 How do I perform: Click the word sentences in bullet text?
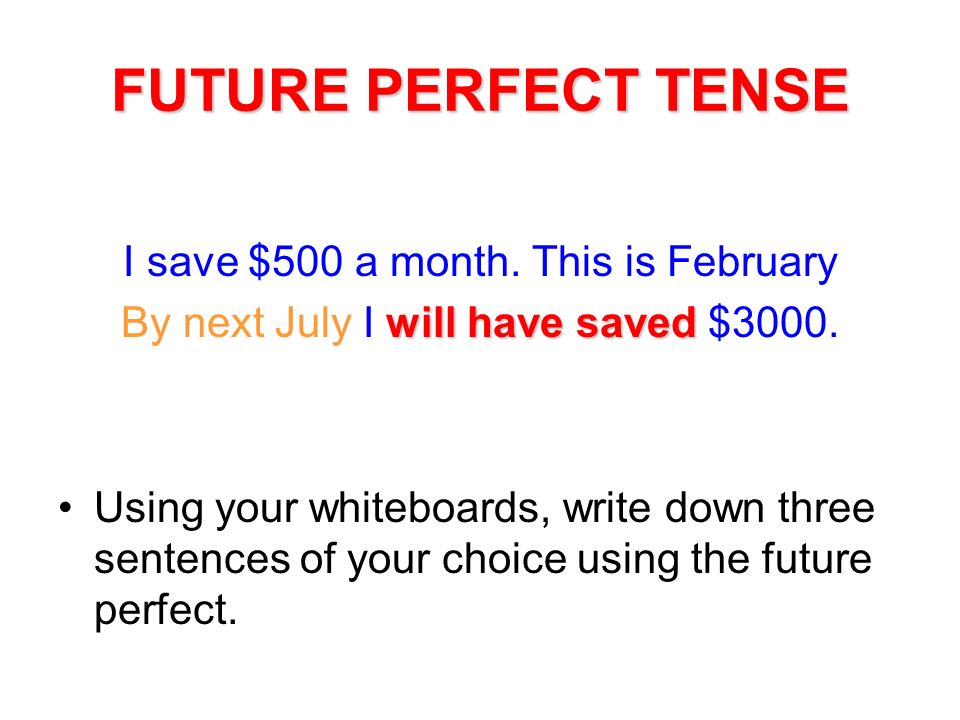pyautogui.click(x=192, y=560)
